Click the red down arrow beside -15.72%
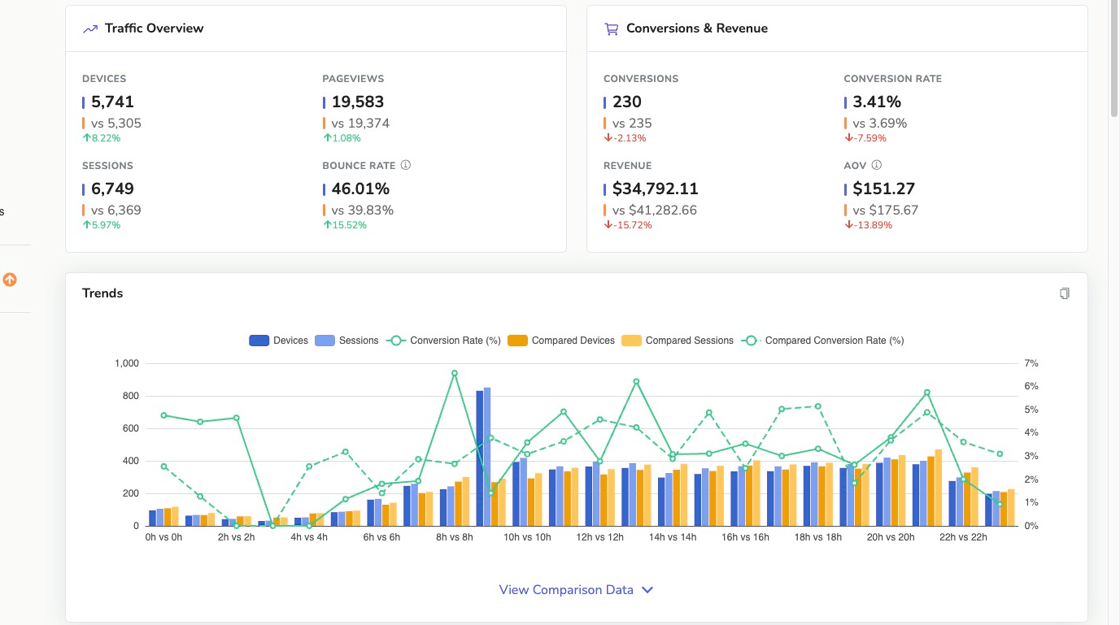The width and height of the screenshot is (1120, 625). coord(607,226)
